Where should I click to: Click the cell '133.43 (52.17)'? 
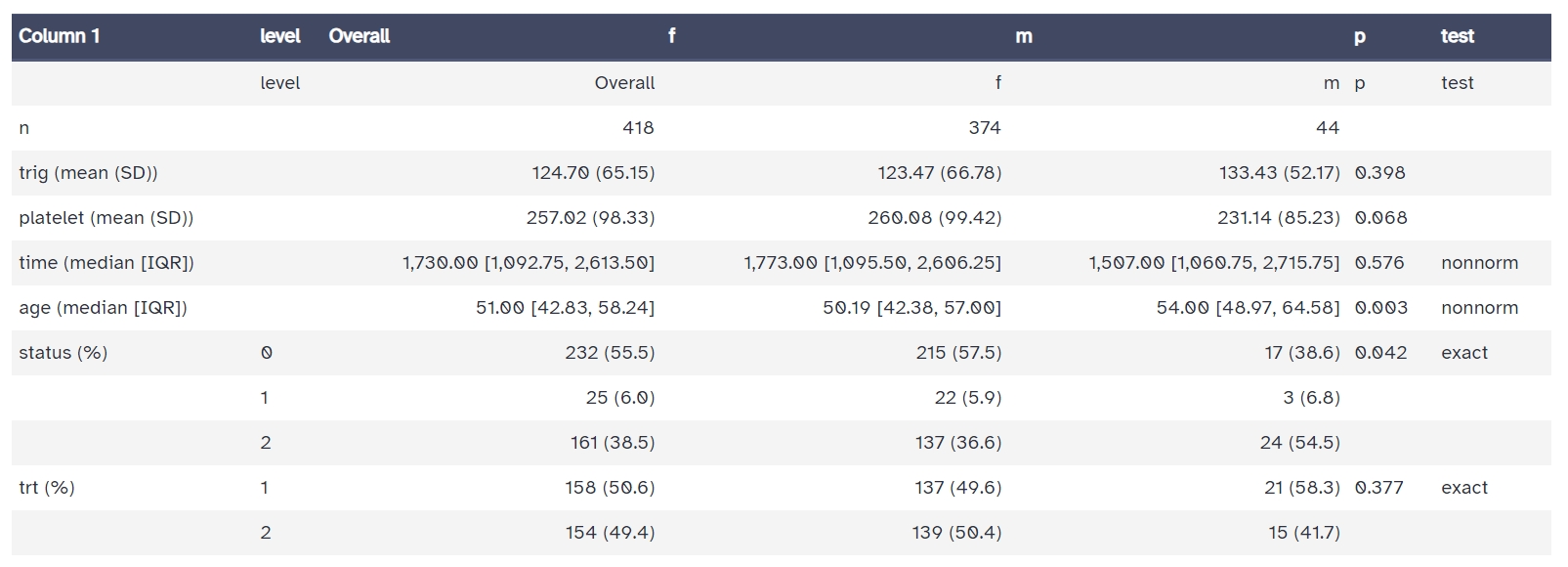pyautogui.click(x=1279, y=173)
